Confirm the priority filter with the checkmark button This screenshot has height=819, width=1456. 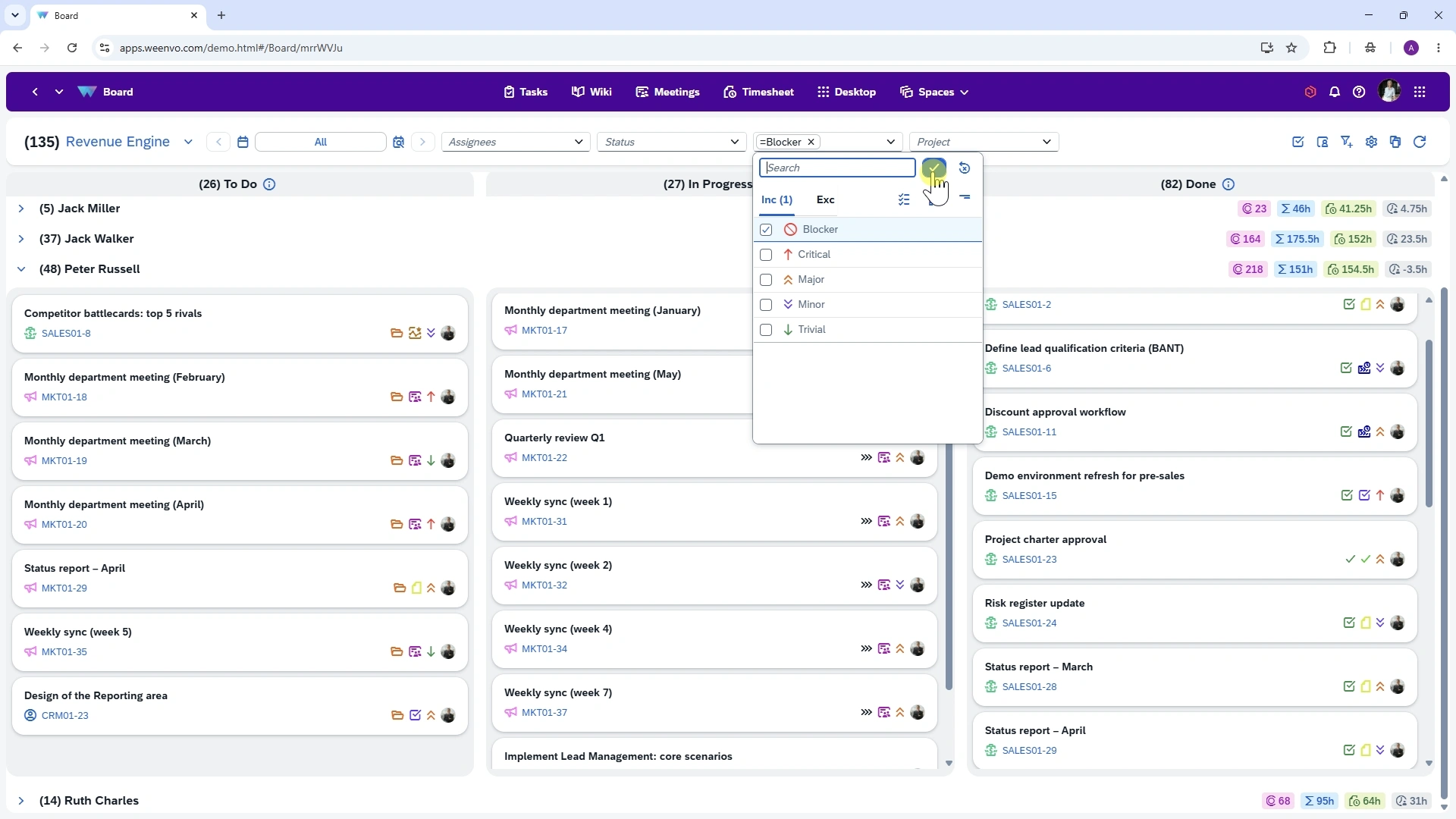(x=934, y=168)
